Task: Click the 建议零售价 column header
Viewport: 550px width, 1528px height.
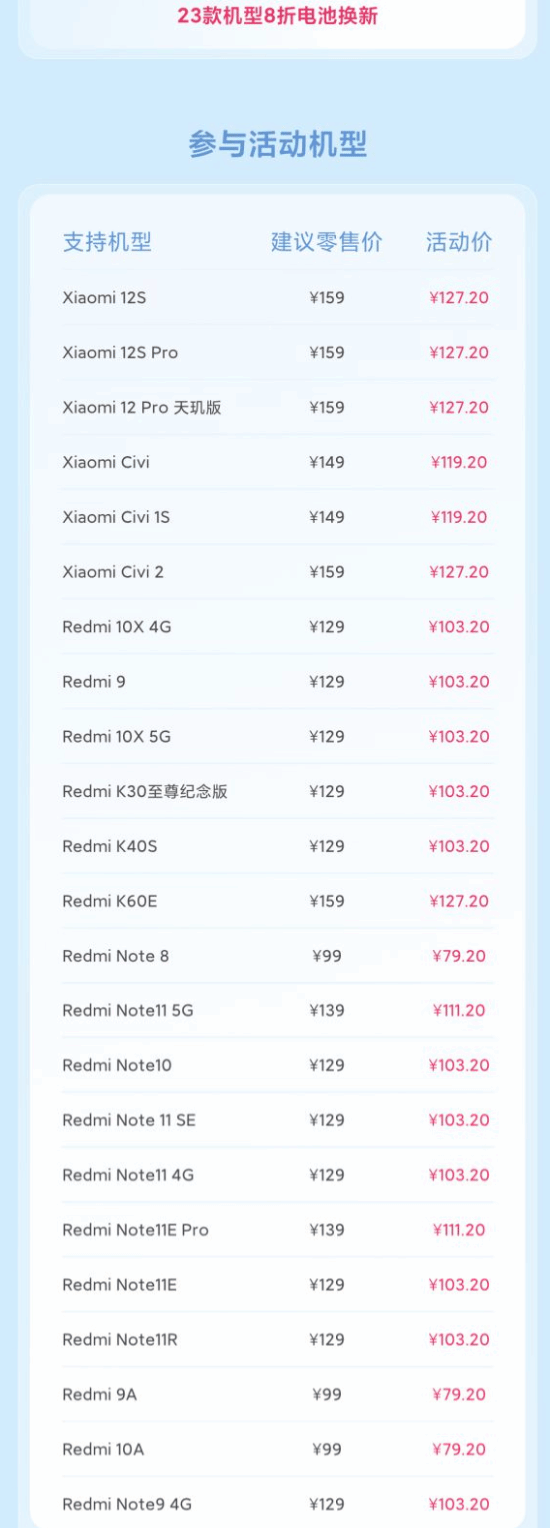Action: coord(327,242)
